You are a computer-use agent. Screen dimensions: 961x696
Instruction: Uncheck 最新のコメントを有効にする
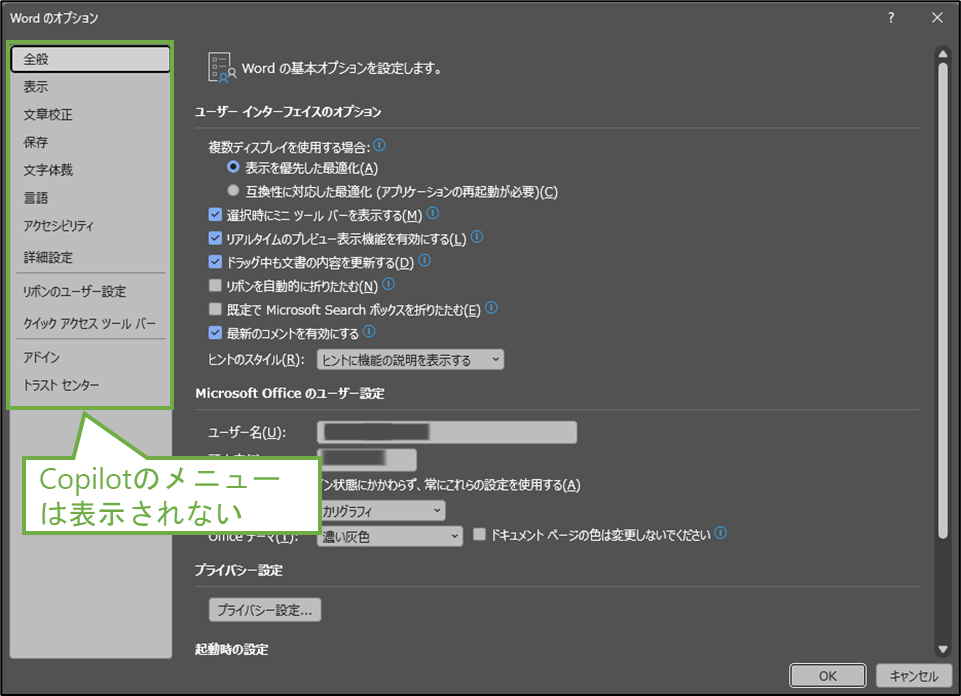click(x=215, y=333)
